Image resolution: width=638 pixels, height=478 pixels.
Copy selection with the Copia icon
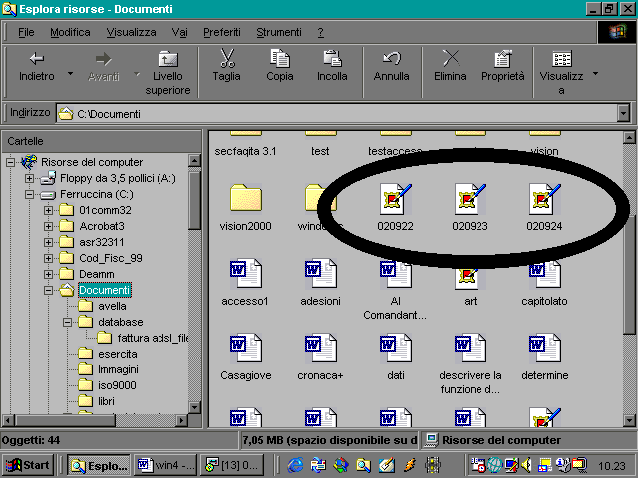tap(280, 66)
